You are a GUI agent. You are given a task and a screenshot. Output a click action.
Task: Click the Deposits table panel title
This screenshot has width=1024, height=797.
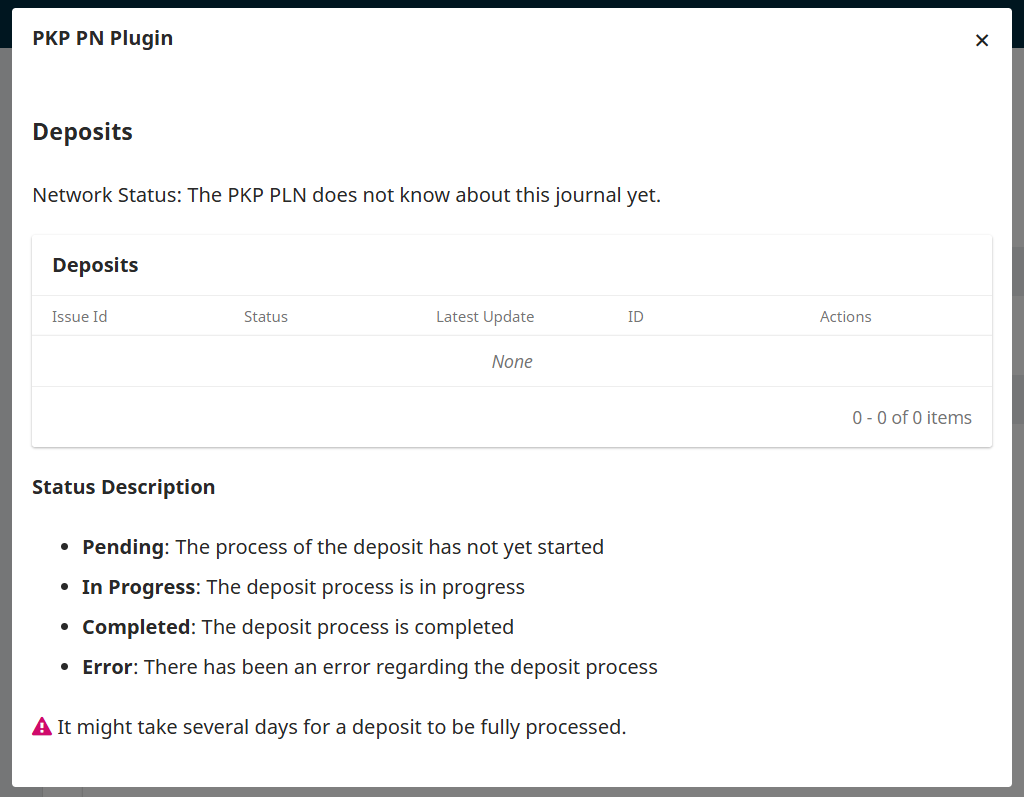coord(96,265)
